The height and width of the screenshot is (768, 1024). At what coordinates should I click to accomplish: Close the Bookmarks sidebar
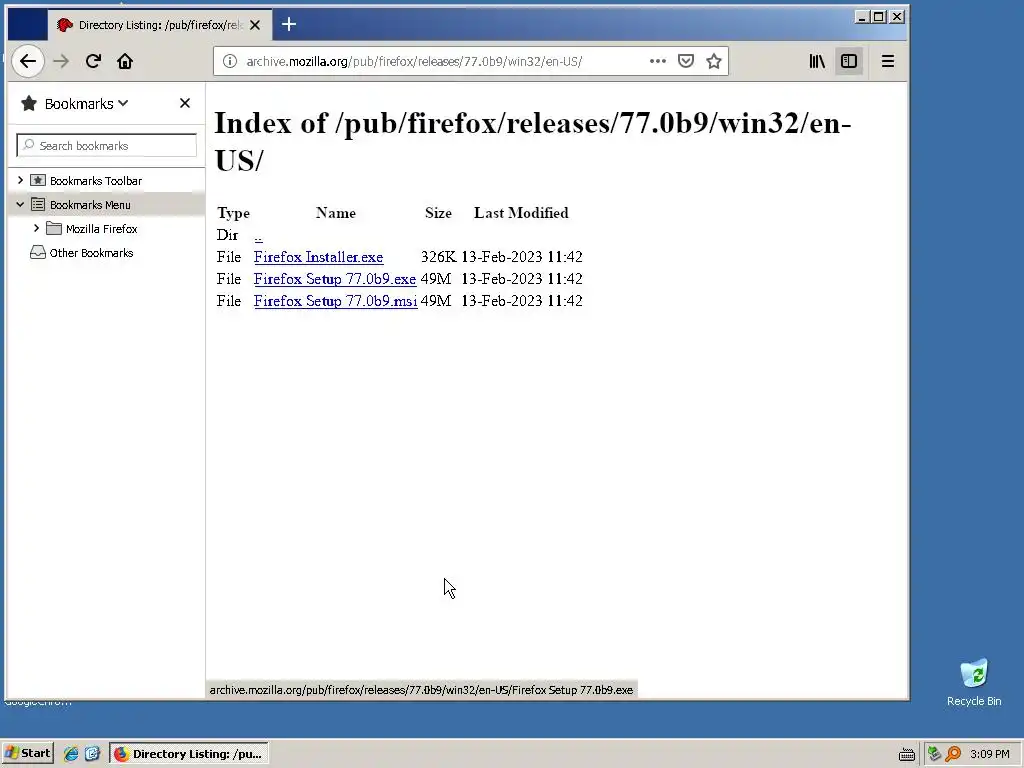click(x=185, y=103)
